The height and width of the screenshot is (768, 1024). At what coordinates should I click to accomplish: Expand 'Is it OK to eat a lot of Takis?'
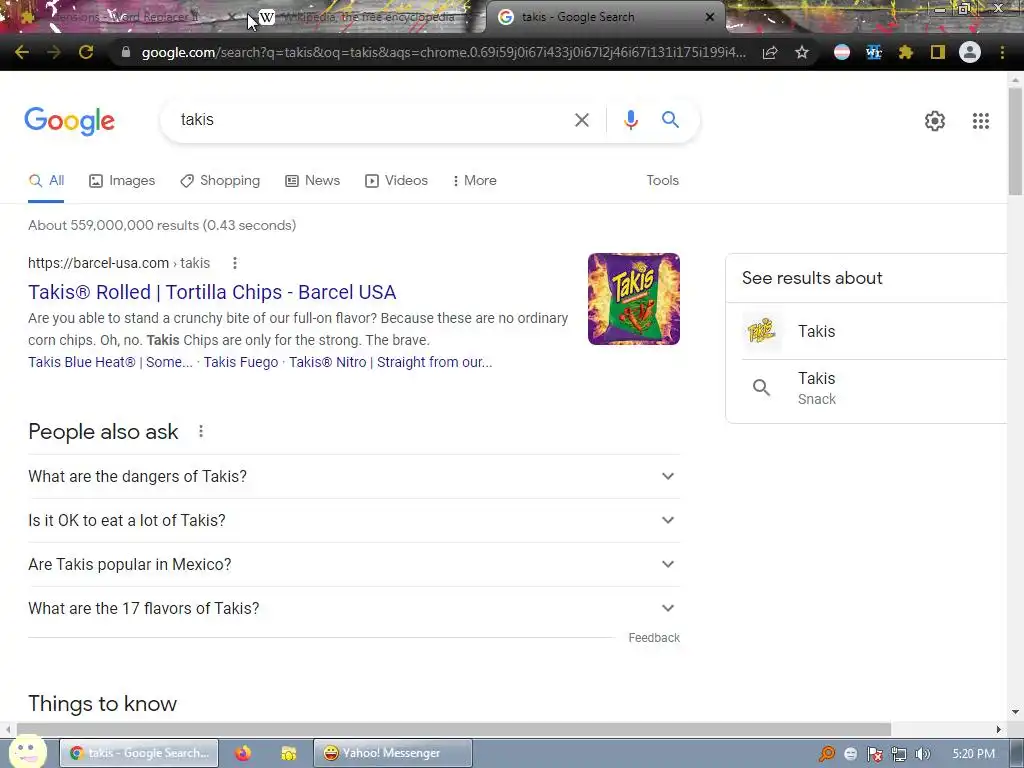[x=354, y=520]
